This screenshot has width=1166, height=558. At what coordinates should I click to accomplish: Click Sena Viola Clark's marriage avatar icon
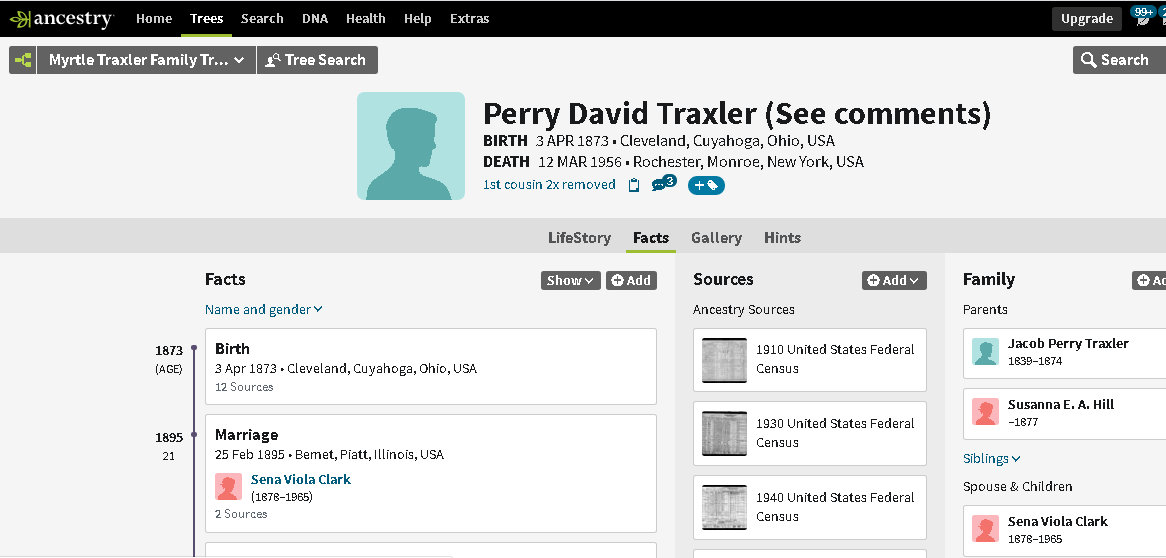click(x=228, y=487)
